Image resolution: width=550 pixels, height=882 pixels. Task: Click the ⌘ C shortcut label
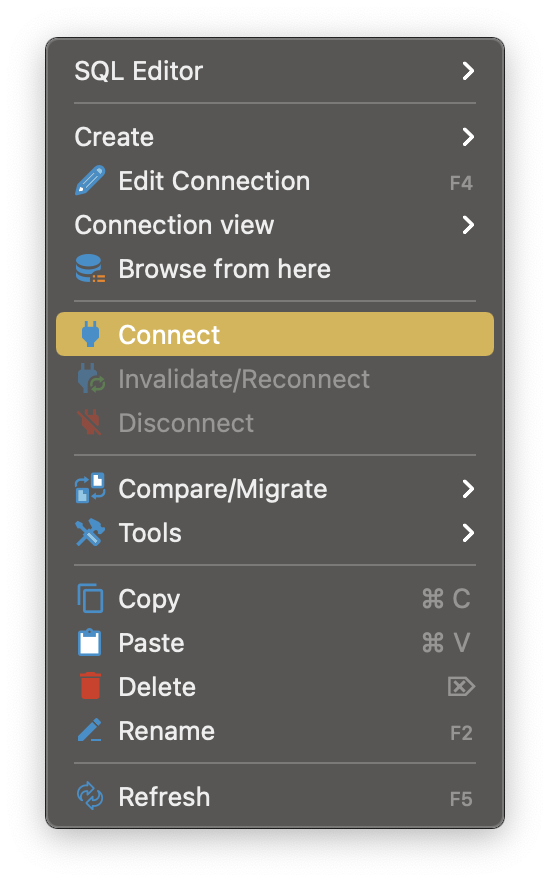click(x=446, y=598)
